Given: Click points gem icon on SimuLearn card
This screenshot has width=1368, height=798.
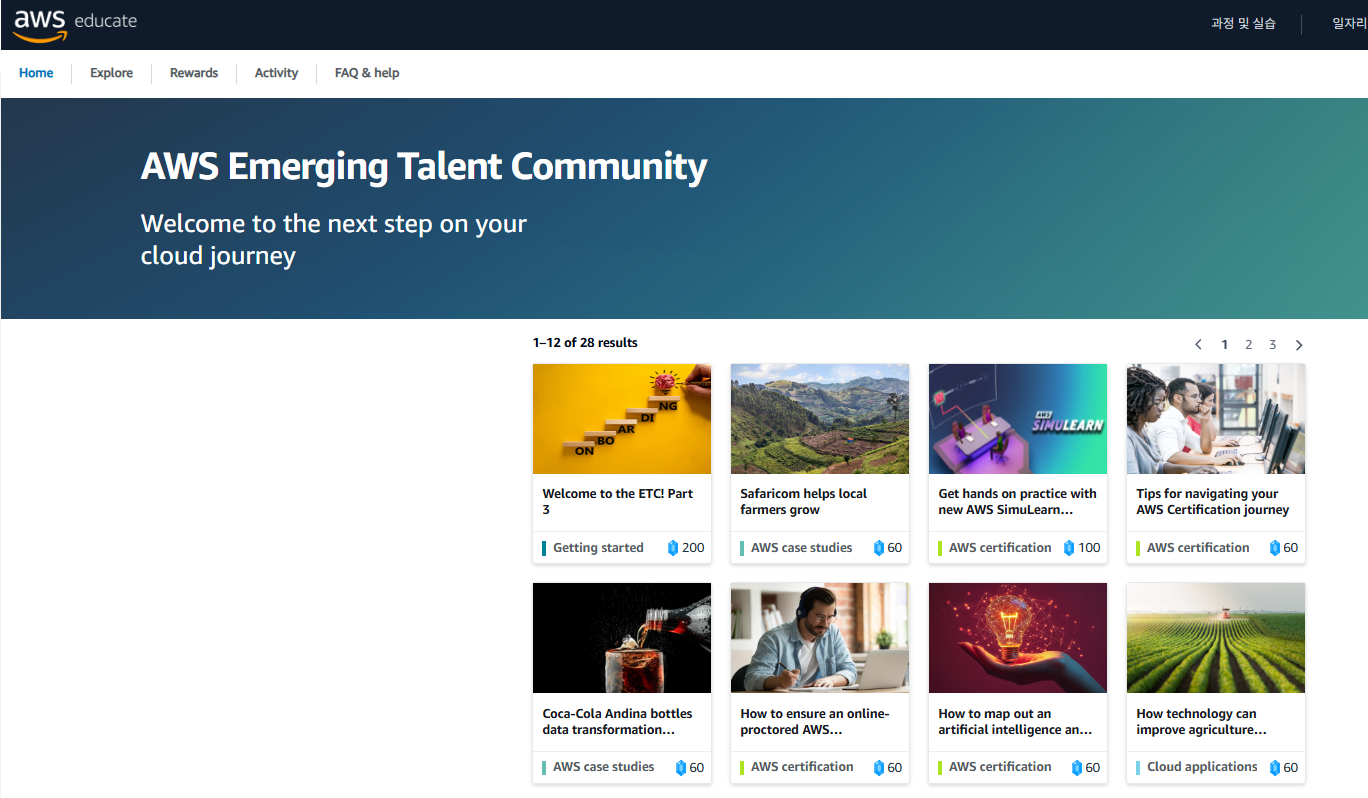Looking at the screenshot, I should click(x=1069, y=548).
